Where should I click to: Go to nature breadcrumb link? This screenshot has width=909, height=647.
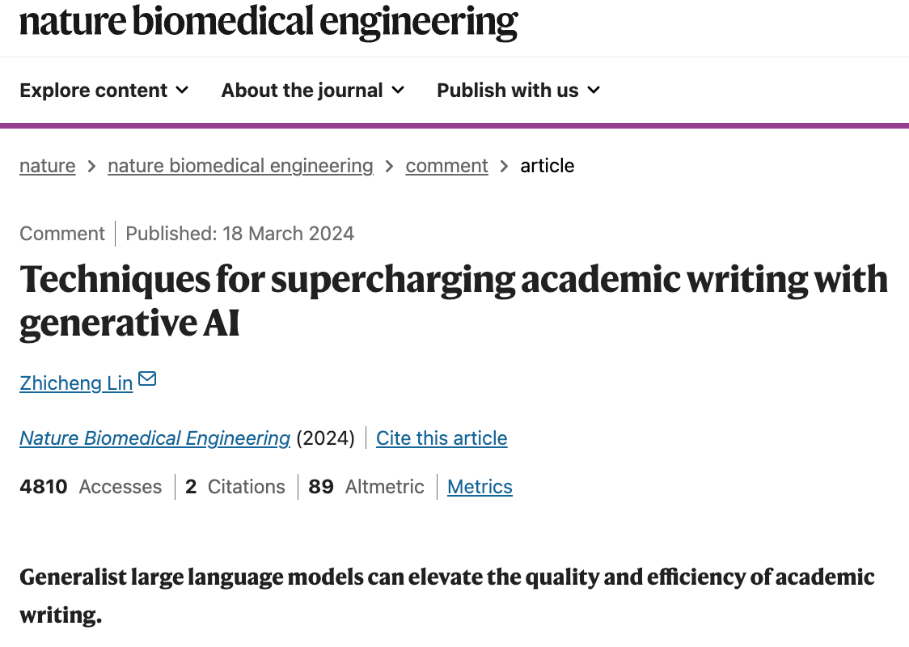[x=48, y=166]
